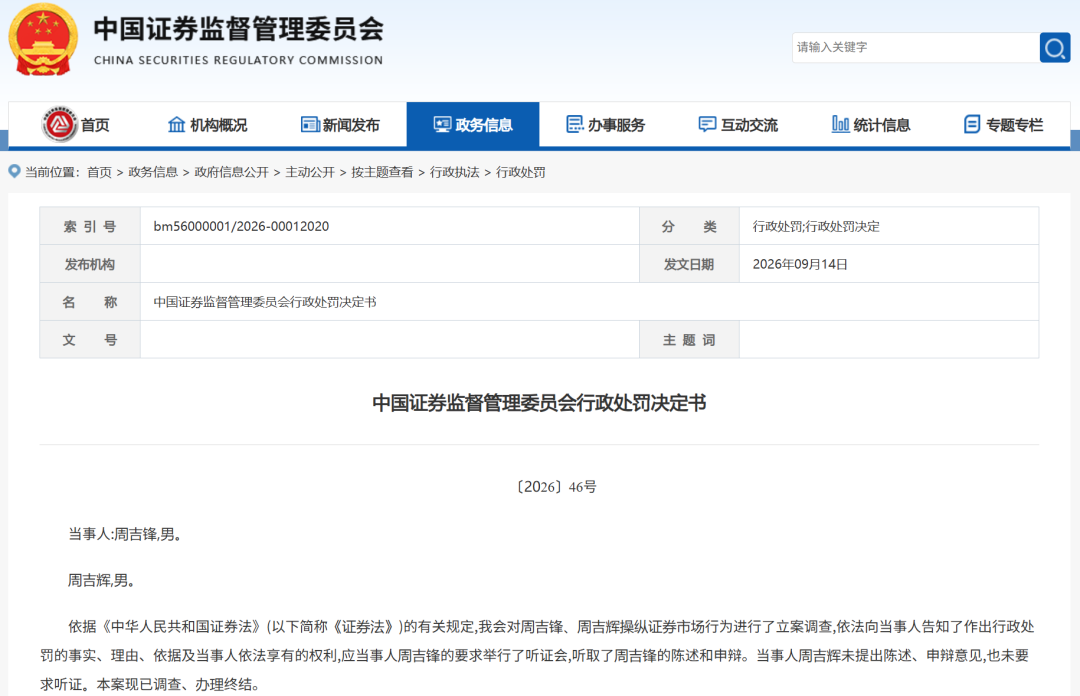Open the 首页 navigation tab
This screenshot has width=1080, height=696.
pyautogui.click(x=76, y=125)
